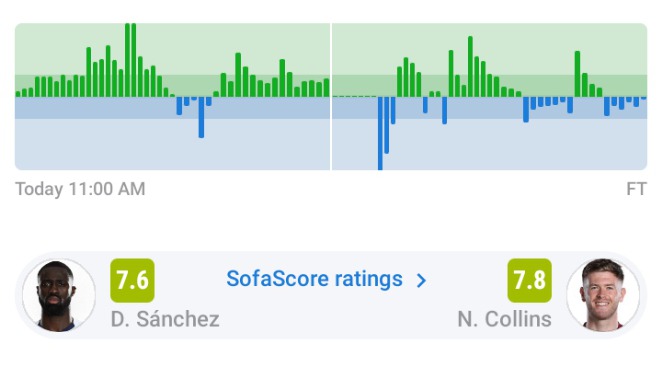
Task: Click the first-half blue spike bar
Action: [201, 117]
